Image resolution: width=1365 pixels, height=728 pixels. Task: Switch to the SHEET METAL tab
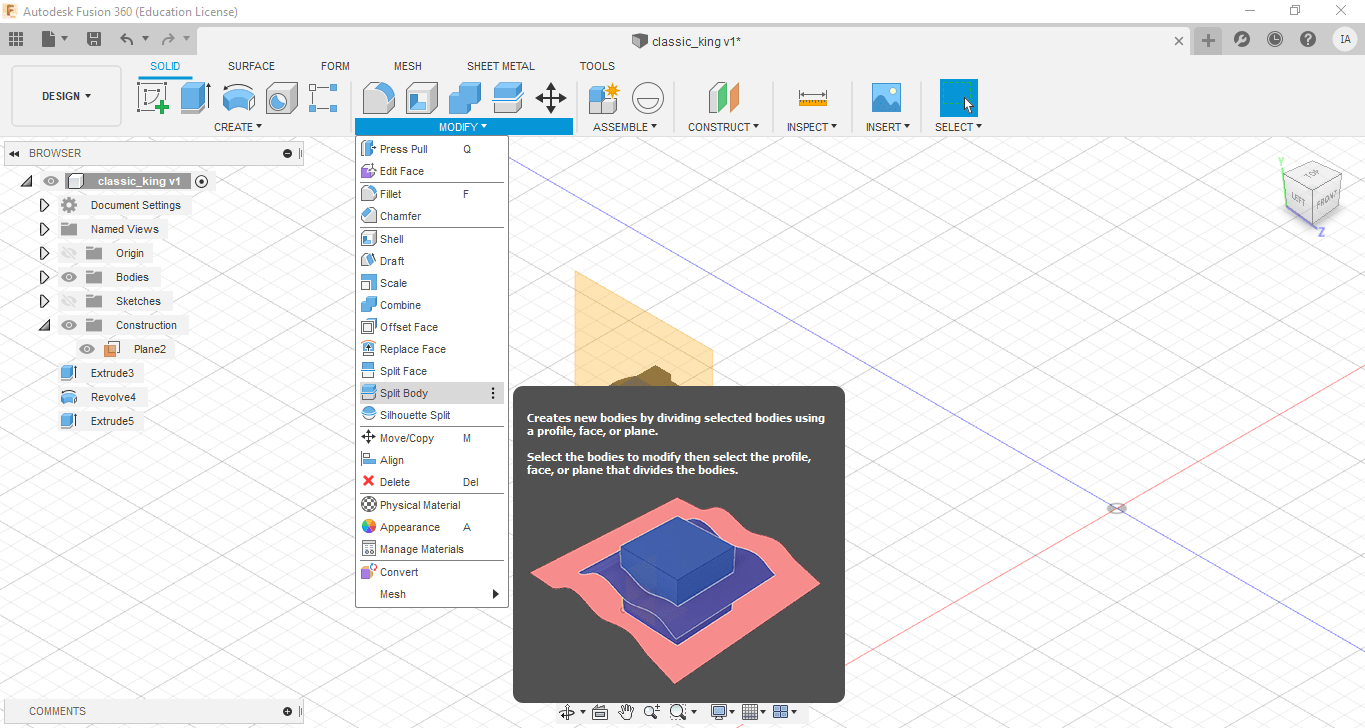click(501, 66)
